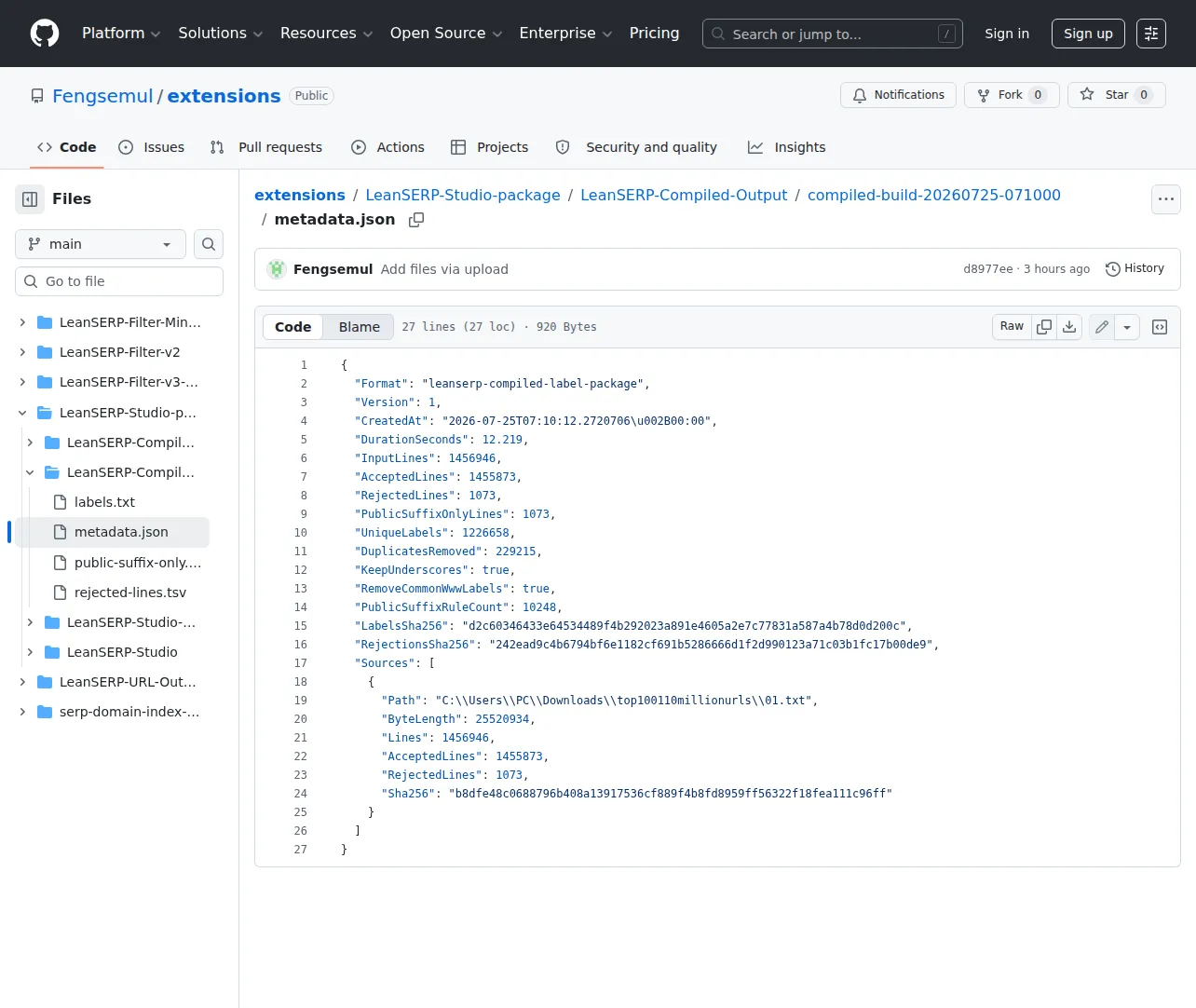1196x1008 pixels.
Task: Open the Issues tab
Action: pos(152,147)
